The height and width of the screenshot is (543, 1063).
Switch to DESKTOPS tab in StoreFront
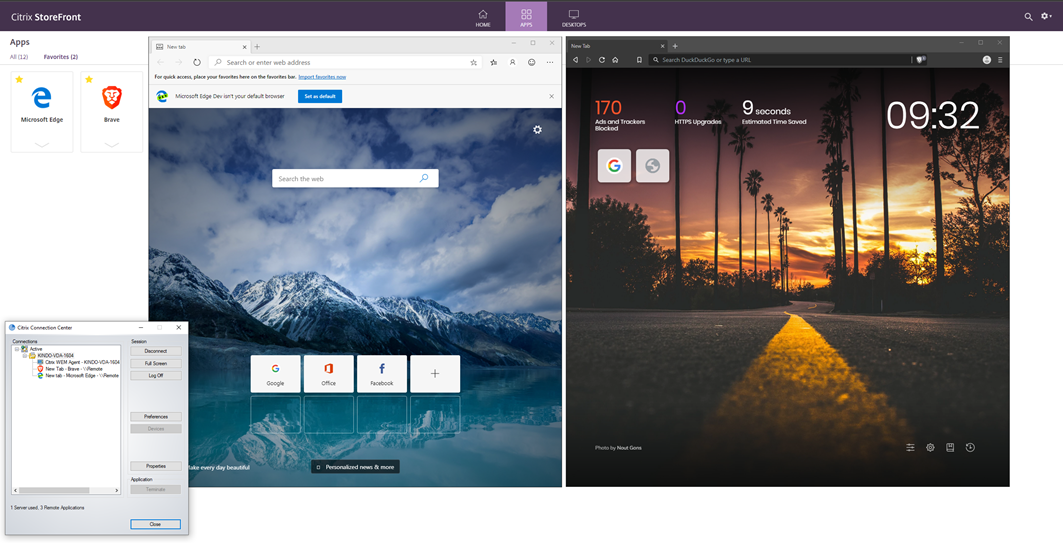[574, 18]
